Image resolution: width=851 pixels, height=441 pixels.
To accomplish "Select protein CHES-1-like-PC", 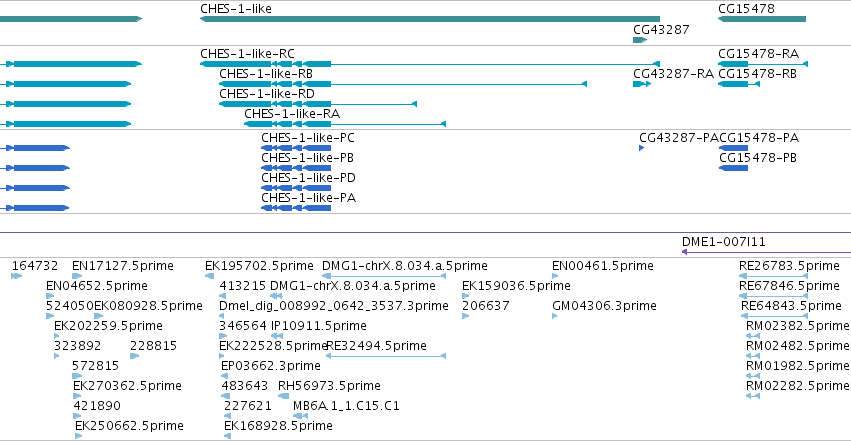I will pos(296,148).
